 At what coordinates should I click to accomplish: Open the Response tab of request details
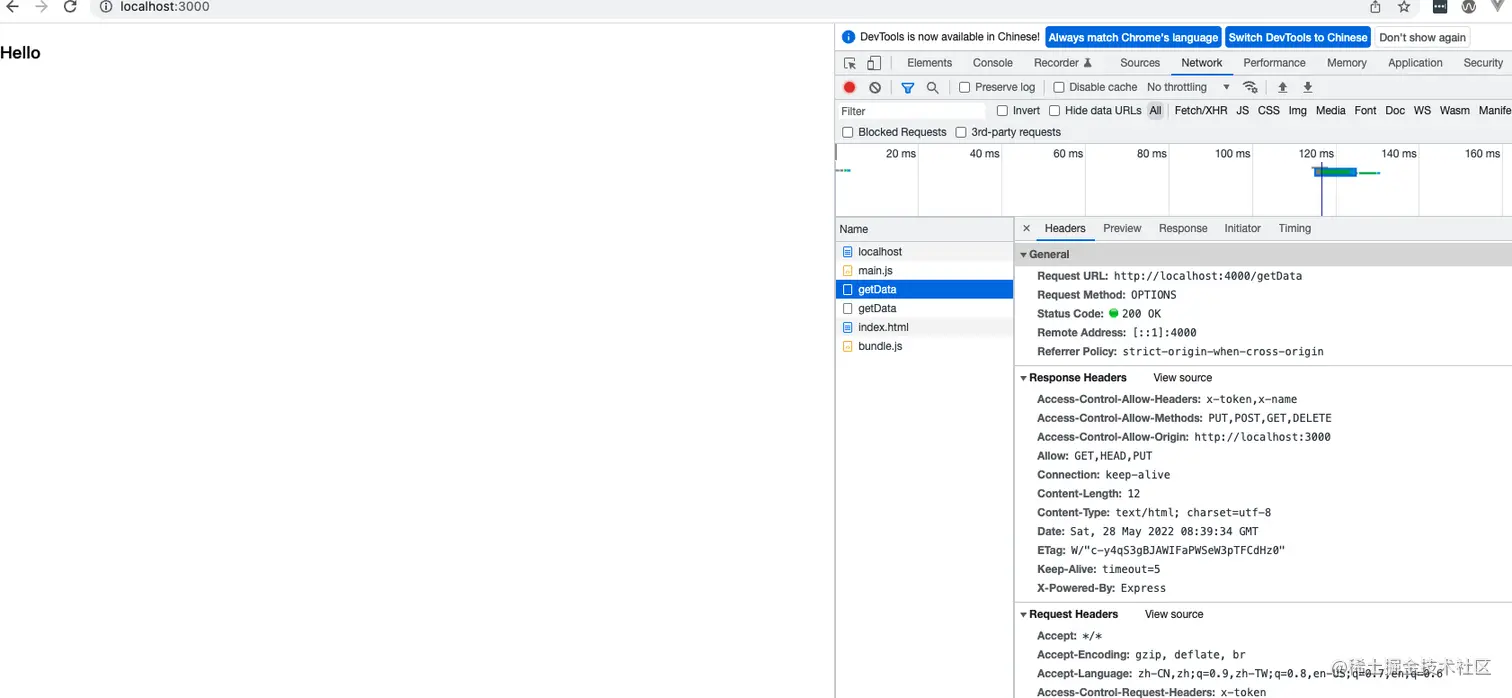click(x=1183, y=228)
